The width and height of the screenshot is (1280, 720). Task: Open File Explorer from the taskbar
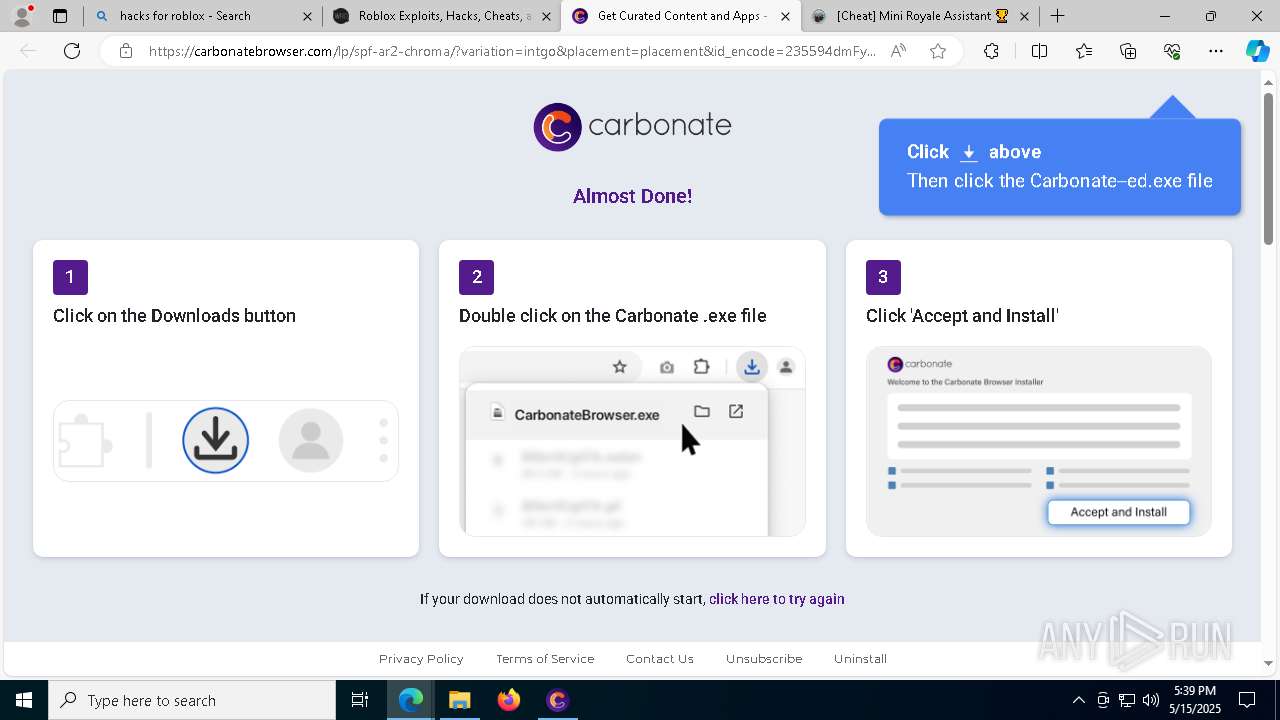460,700
